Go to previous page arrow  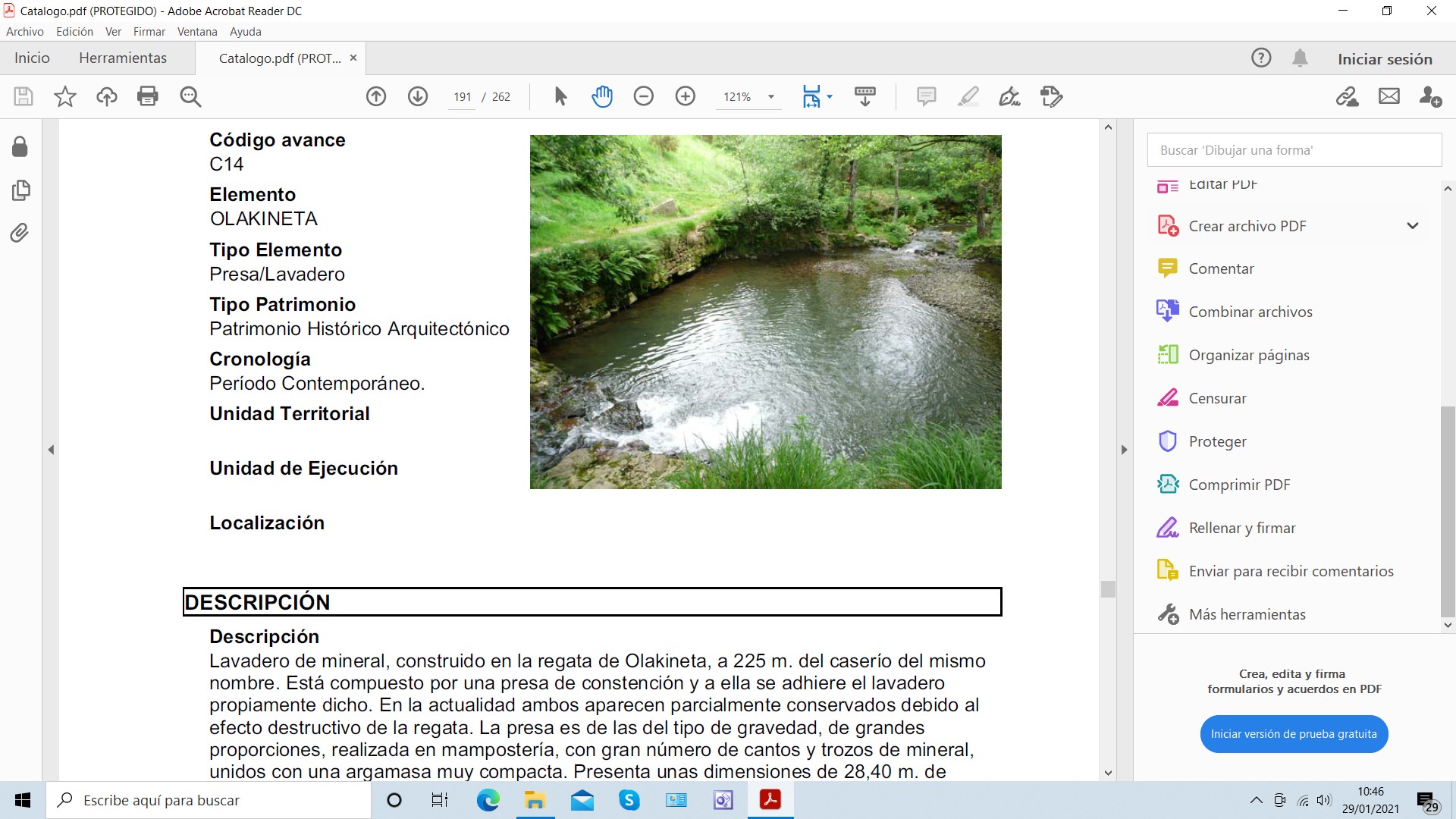click(x=376, y=96)
